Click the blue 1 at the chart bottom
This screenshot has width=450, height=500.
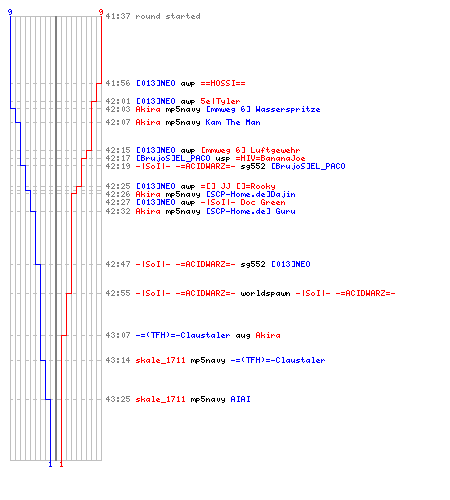[x=51, y=464]
